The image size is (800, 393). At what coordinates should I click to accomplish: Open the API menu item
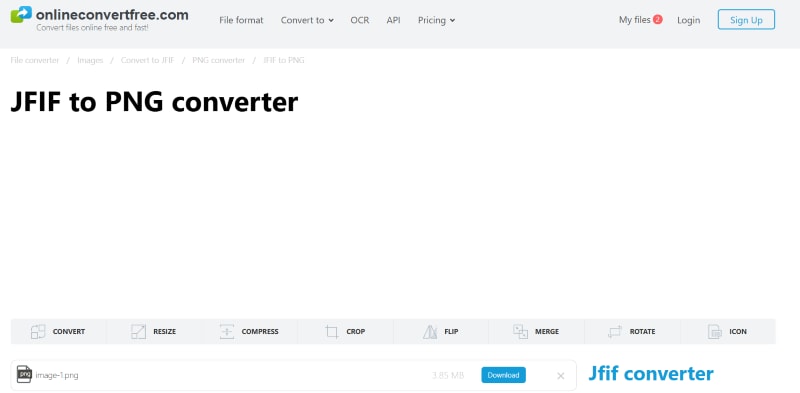pos(393,20)
